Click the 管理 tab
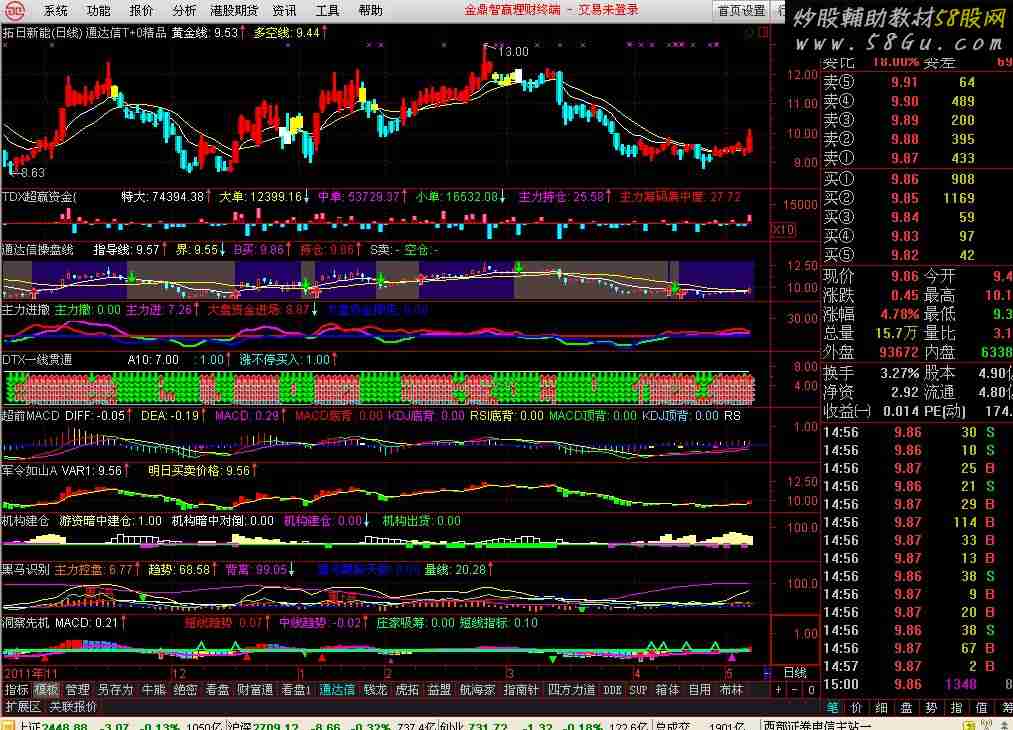 (78, 690)
